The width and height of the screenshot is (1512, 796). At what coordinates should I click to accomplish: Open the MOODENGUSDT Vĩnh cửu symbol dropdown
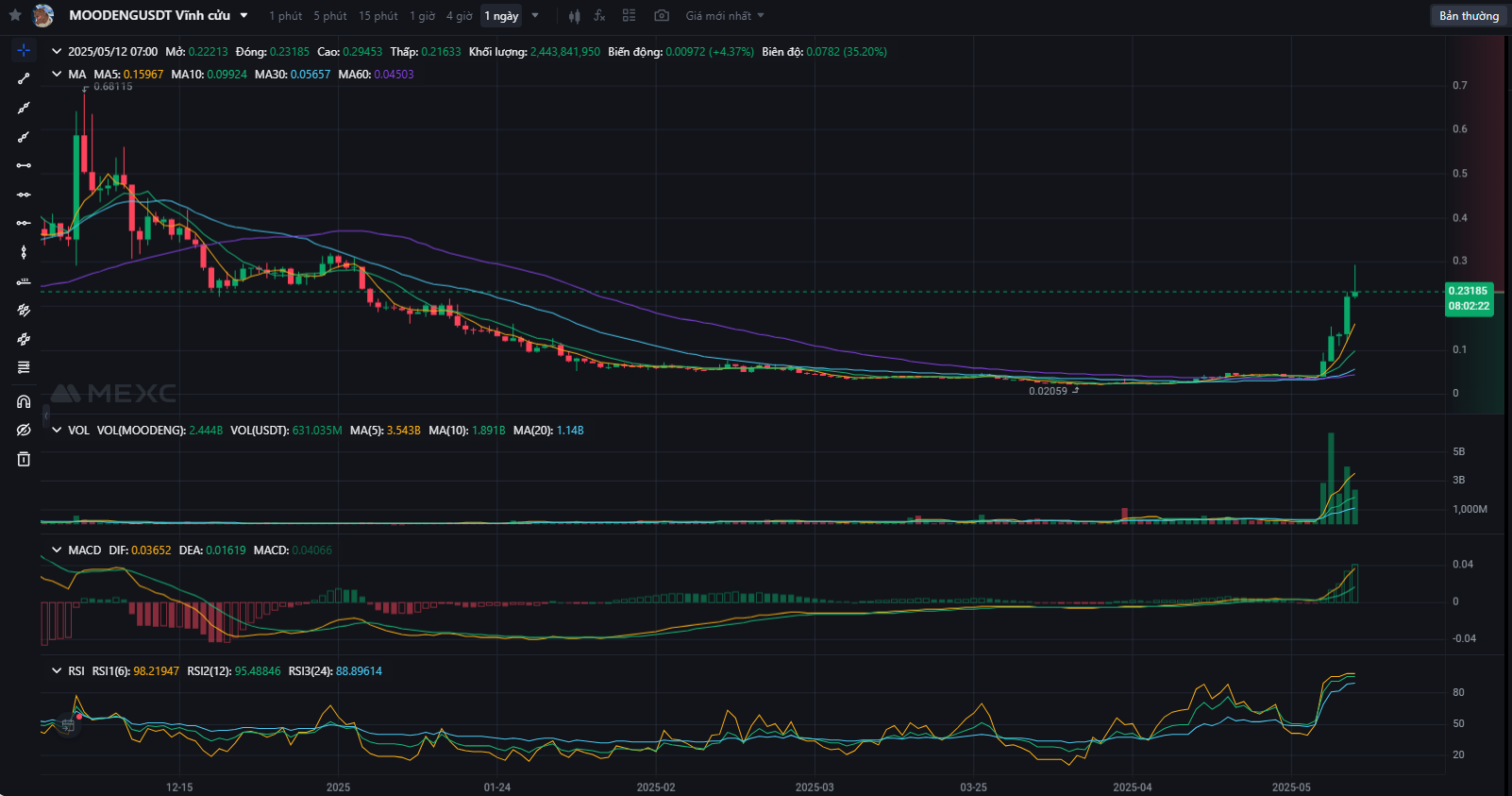coord(244,16)
